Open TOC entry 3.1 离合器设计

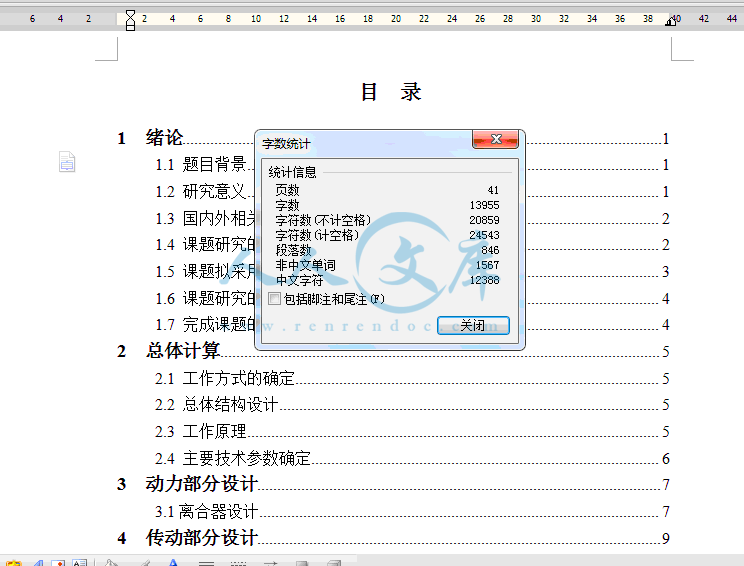click(412, 511)
